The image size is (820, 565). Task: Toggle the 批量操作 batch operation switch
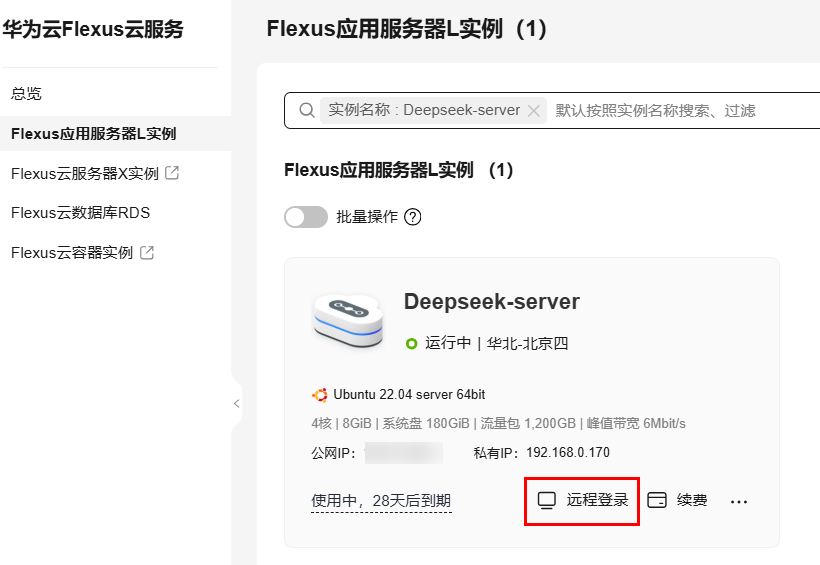click(306, 217)
